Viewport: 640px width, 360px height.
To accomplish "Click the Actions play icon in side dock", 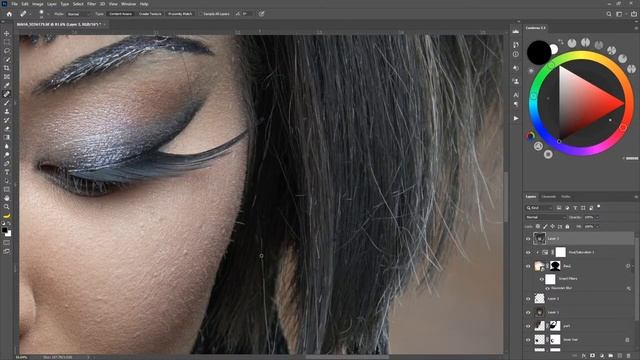I will click(x=516, y=118).
